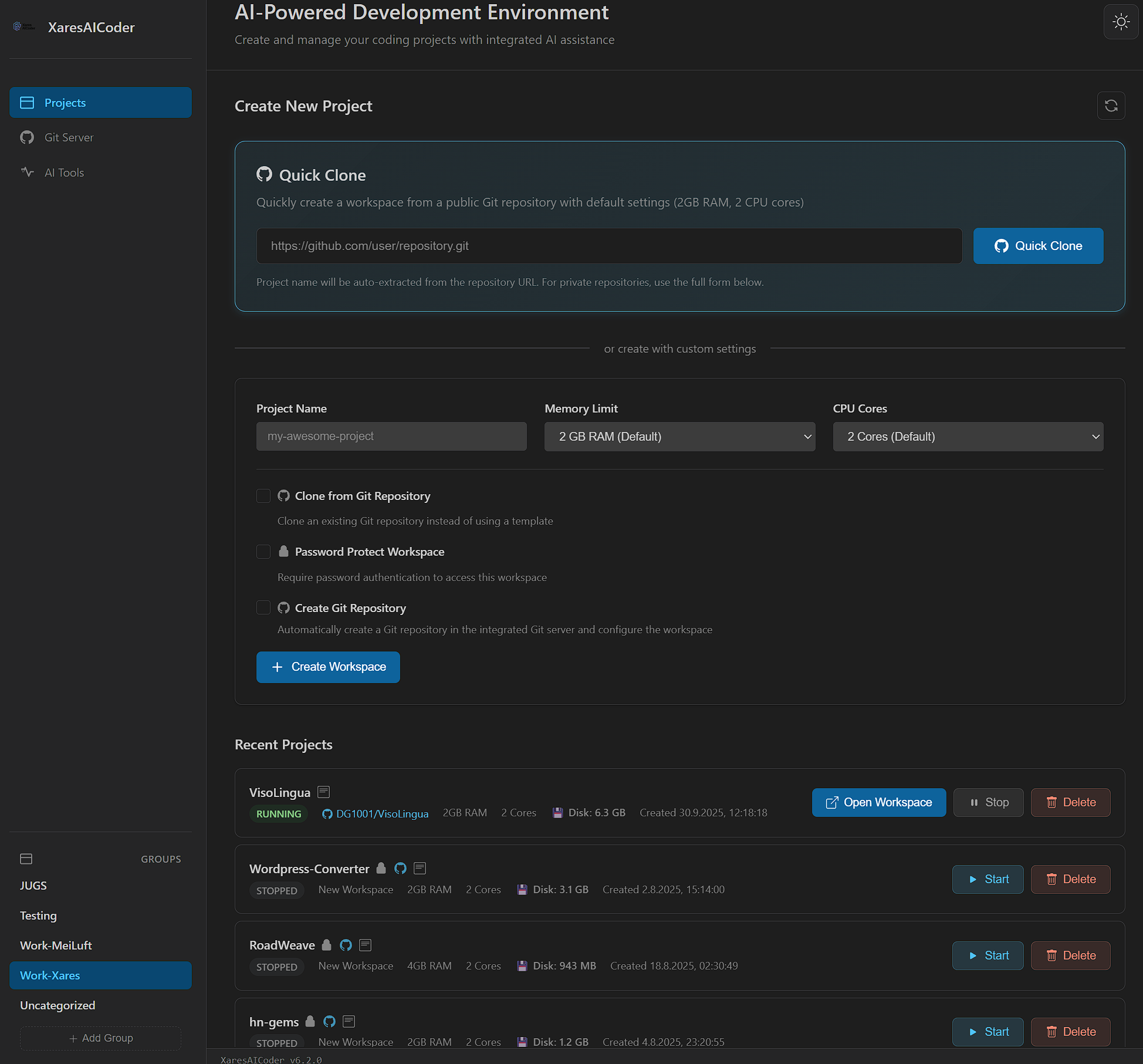Stop the running VisoLingua workspace
Image resolution: width=1143 pixels, height=1064 pixels.
(x=988, y=802)
